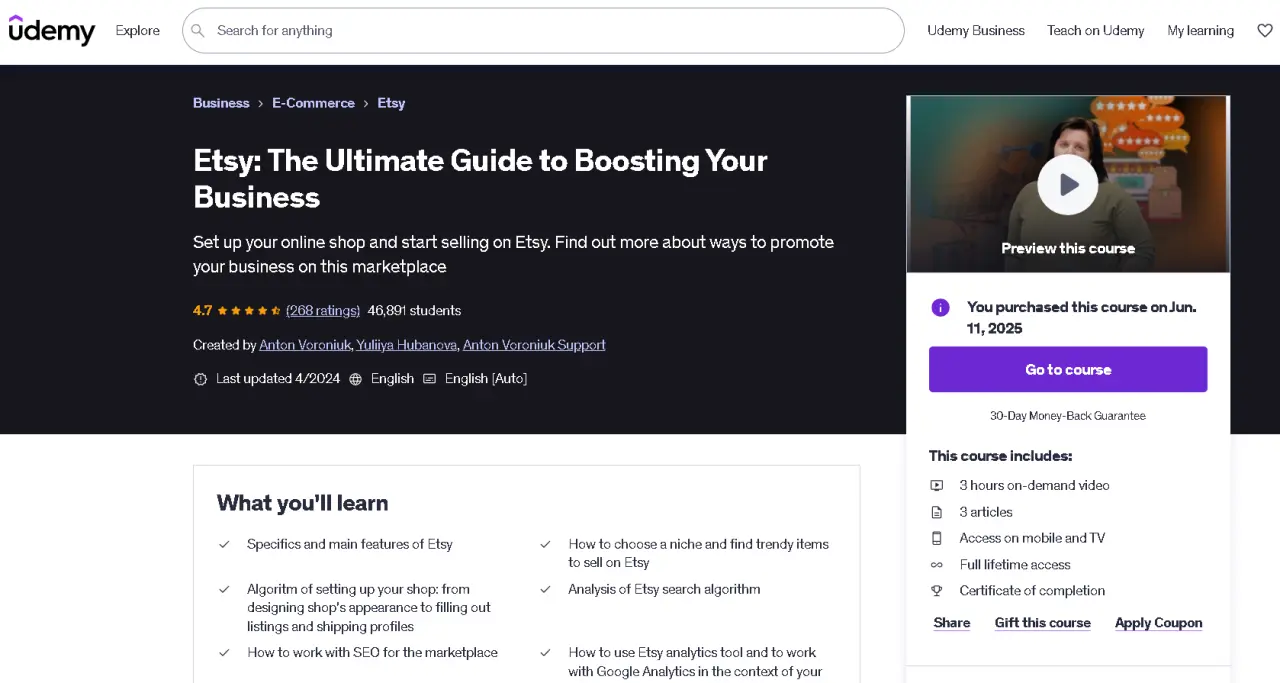Click the 30-Day Money-Back Guarantee text
This screenshot has width=1280, height=683.
coord(1068,416)
